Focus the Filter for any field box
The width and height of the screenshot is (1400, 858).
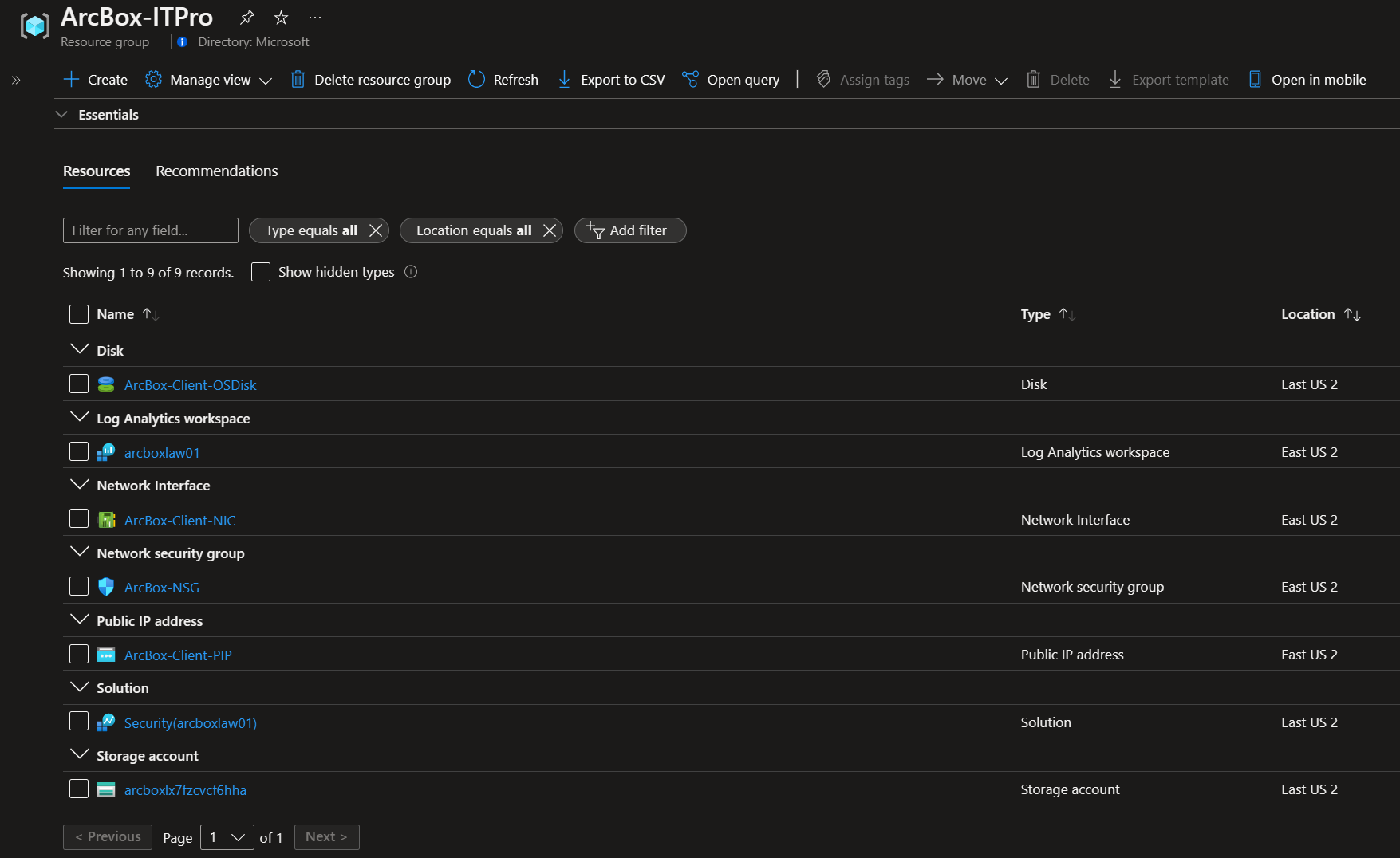pos(151,230)
